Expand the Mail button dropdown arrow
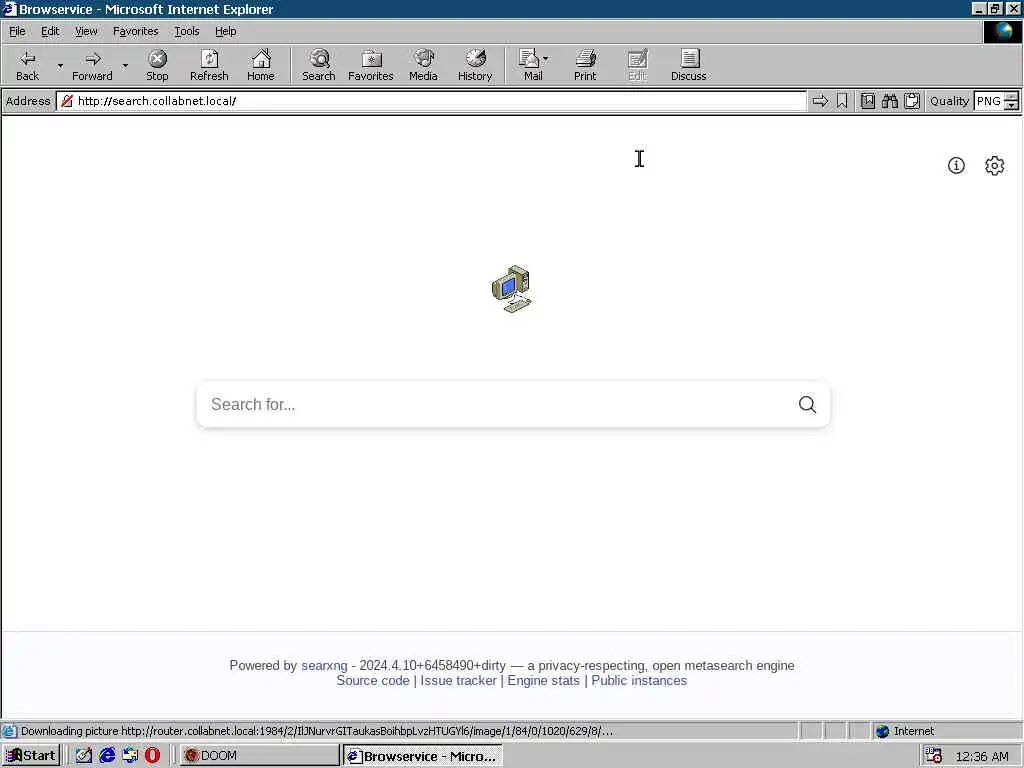1024x768 pixels. (x=546, y=59)
